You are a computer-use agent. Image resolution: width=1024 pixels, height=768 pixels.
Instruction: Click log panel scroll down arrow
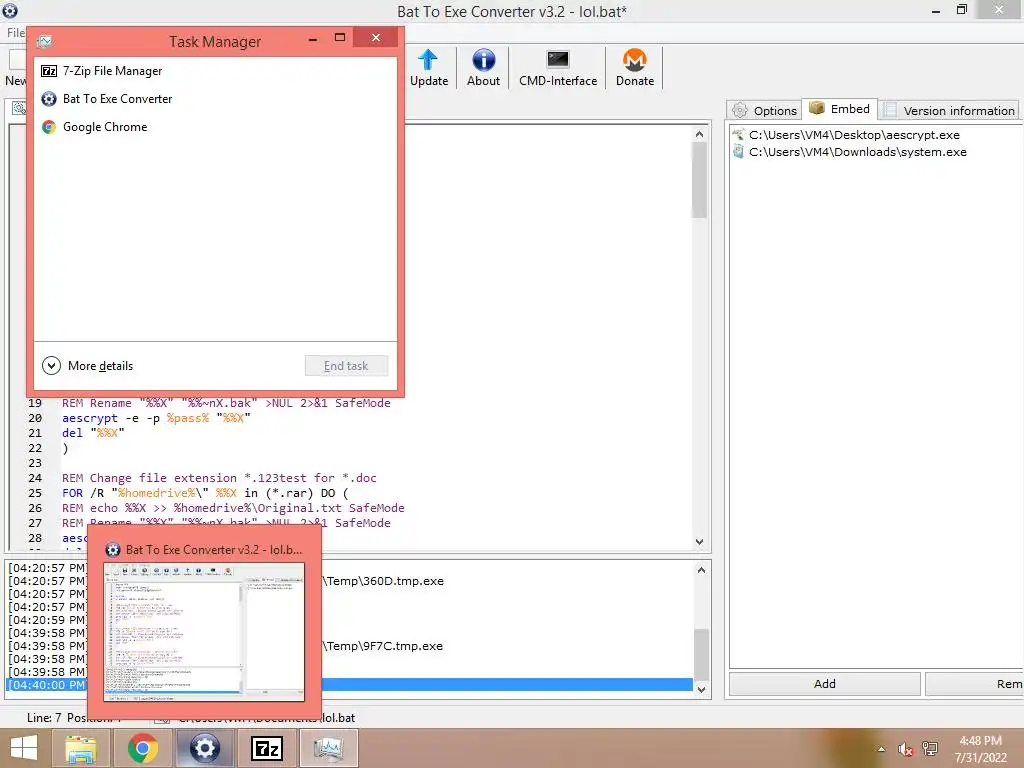tap(701, 689)
